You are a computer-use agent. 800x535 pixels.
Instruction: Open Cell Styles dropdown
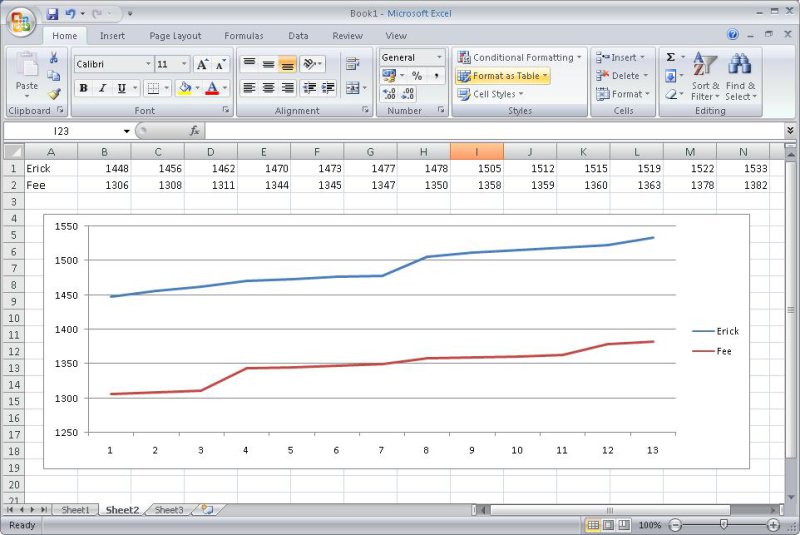point(490,94)
